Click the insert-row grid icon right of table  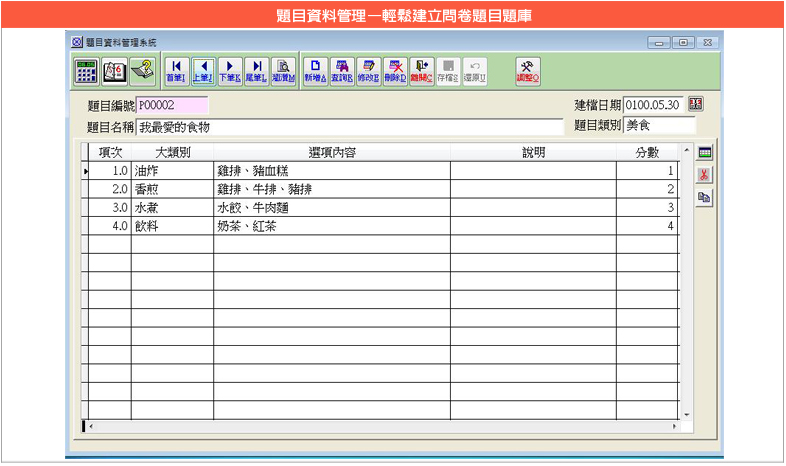point(704,152)
